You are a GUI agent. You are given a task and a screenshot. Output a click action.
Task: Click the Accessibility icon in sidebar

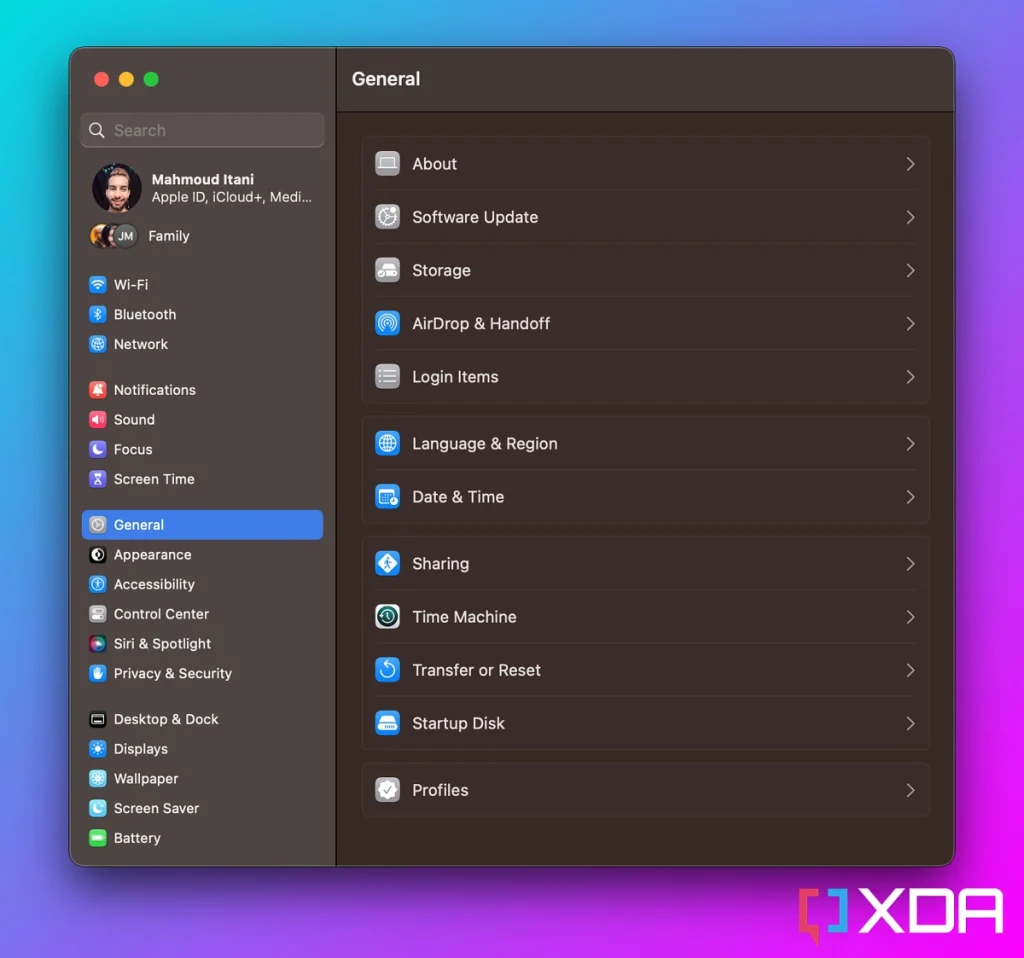[x=97, y=584]
